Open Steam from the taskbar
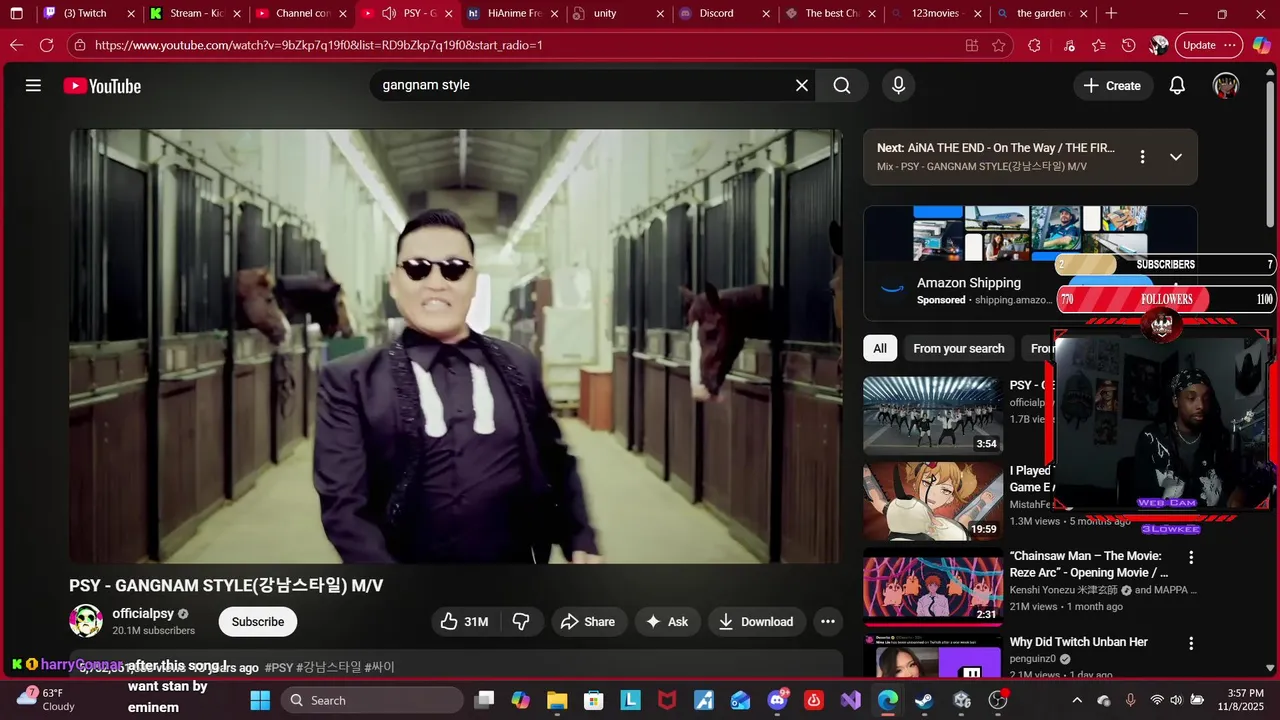 (924, 700)
